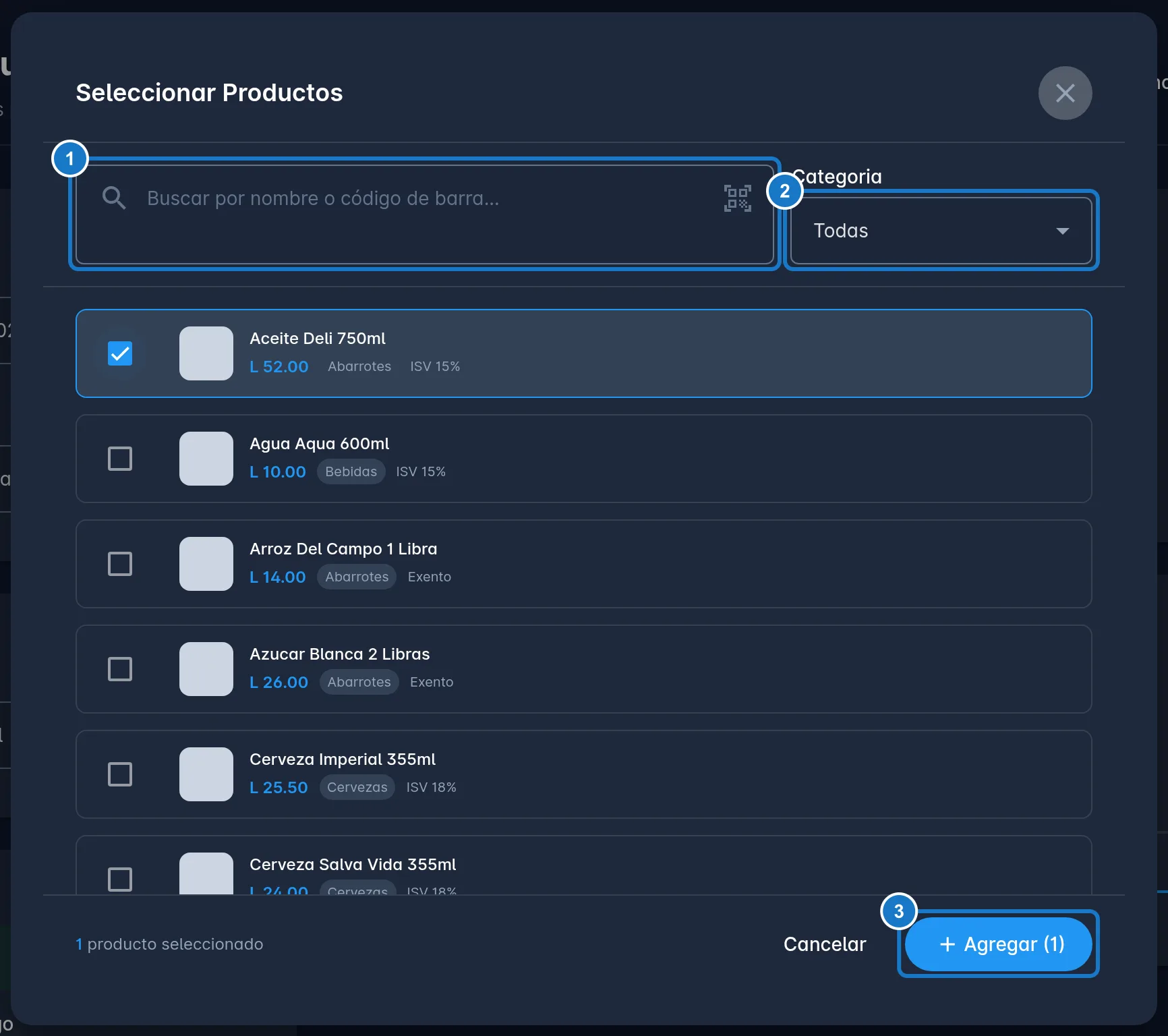
Task: Click the Agregar (1) button
Action: (998, 944)
